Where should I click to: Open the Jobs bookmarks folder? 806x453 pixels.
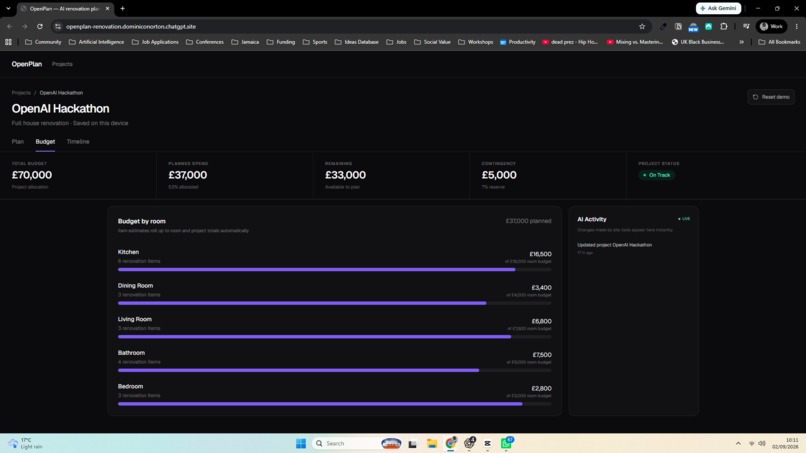tap(396, 42)
